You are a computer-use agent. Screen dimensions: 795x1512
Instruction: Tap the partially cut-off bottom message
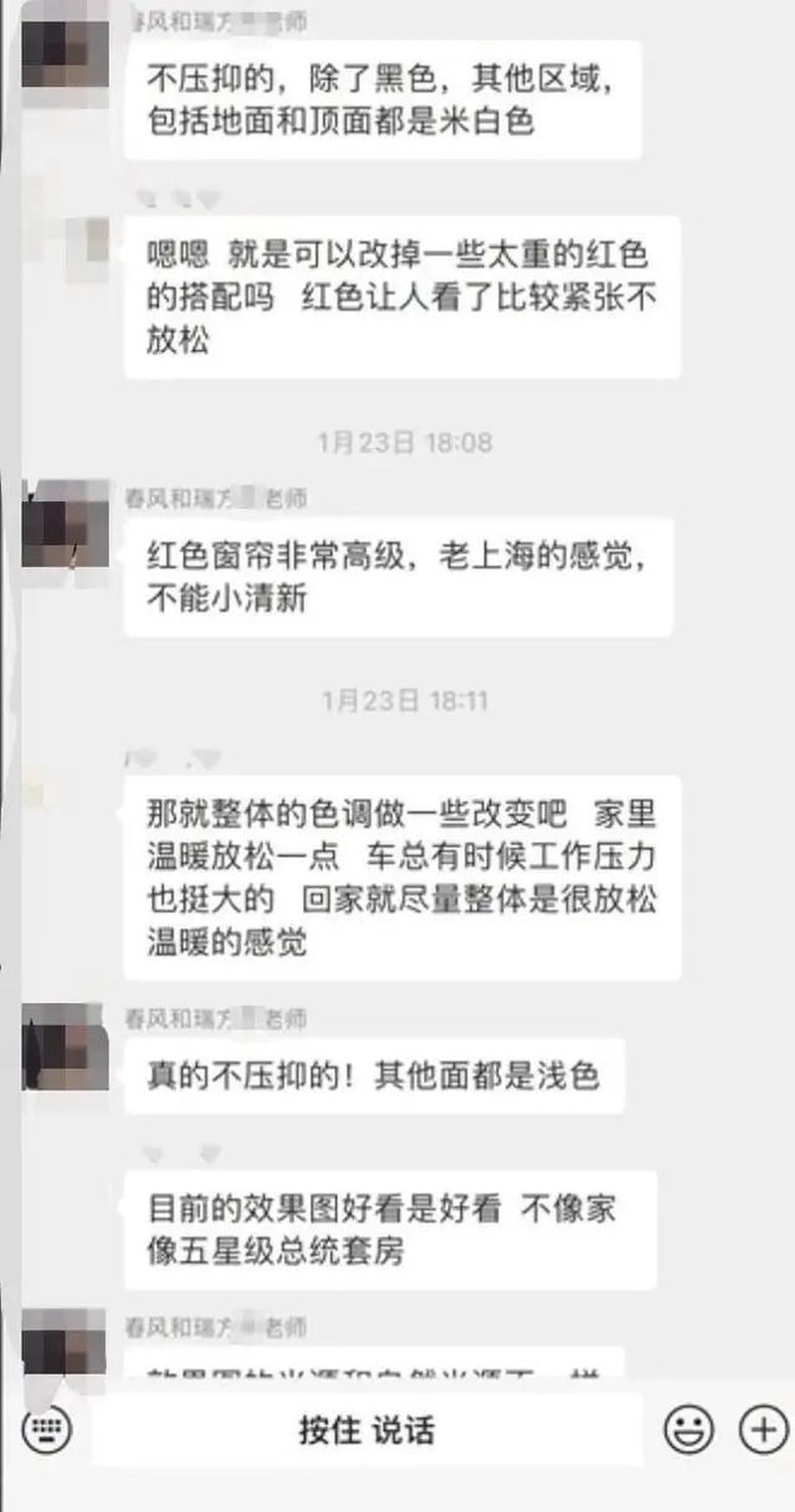tap(374, 1371)
